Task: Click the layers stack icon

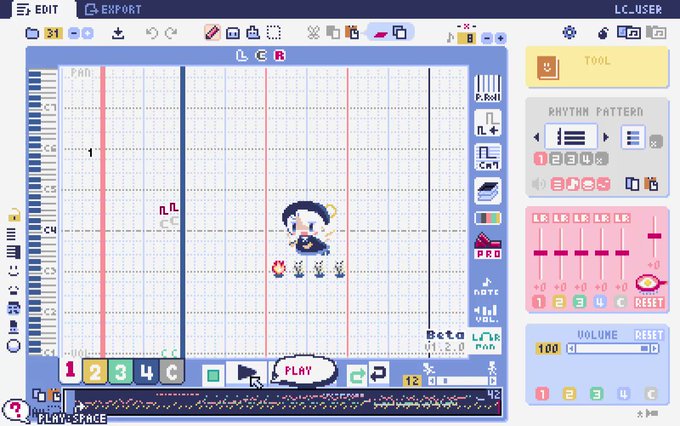Action: click(x=487, y=191)
